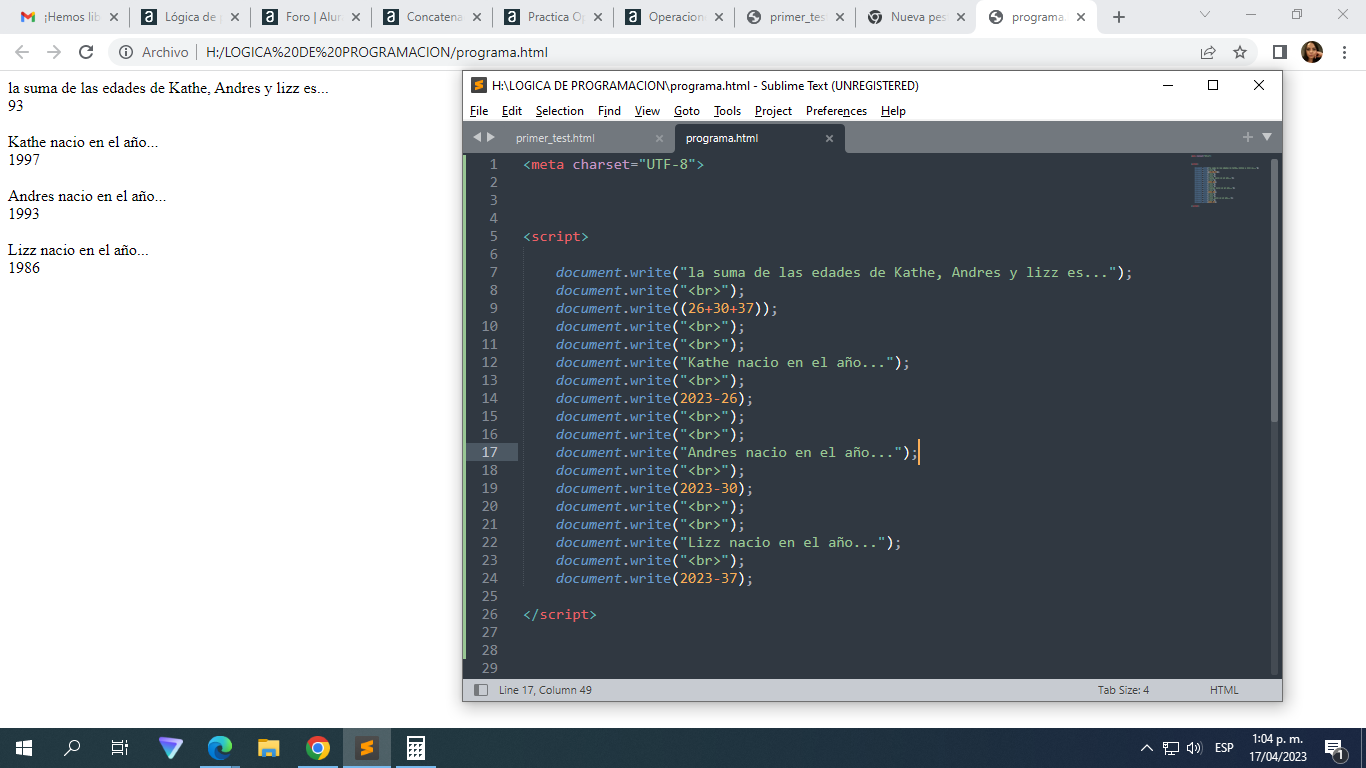
Task: Open the Find menu
Action: pos(609,111)
